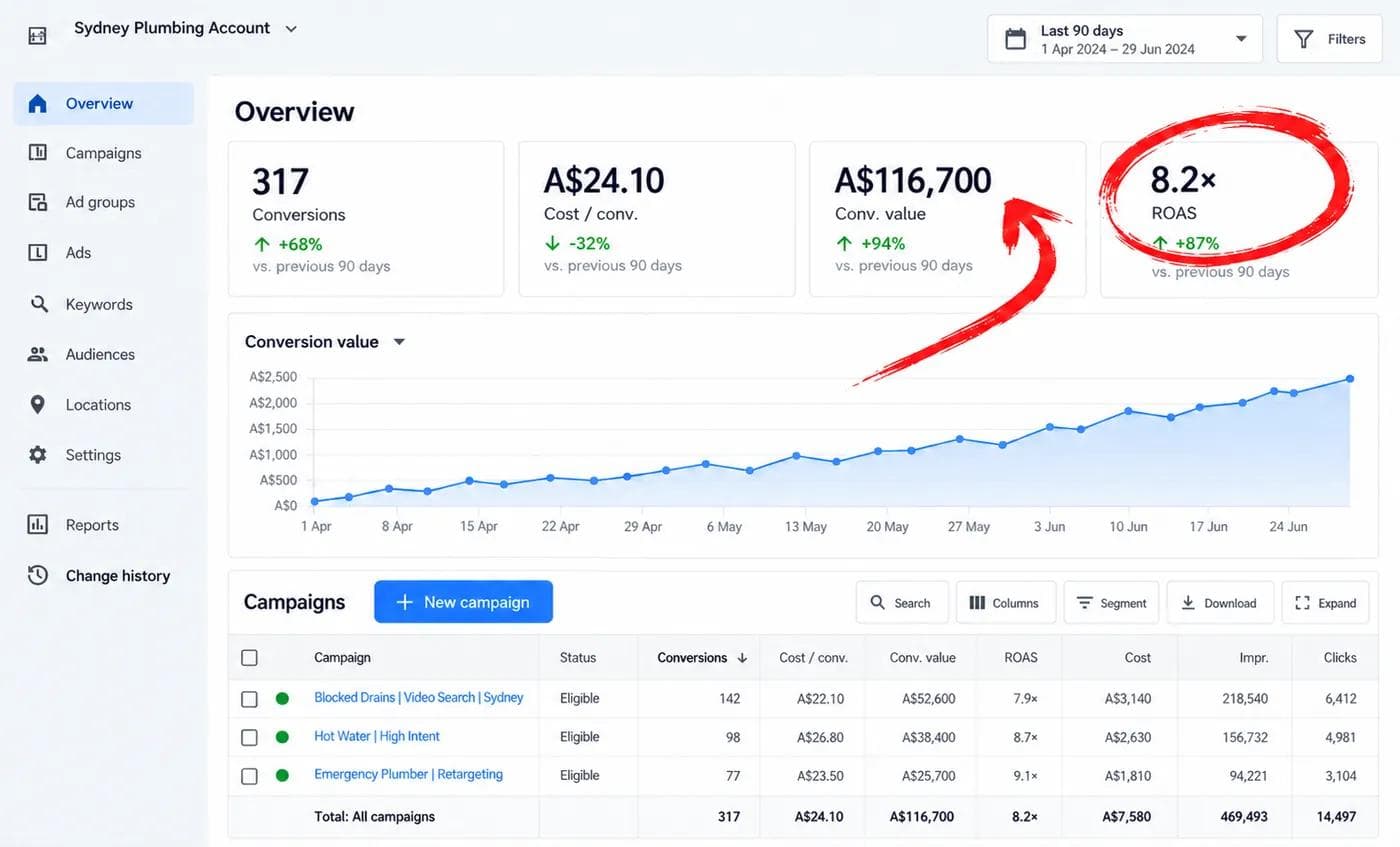Click the Overview home icon
This screenshot has height=847, width=1400.
(x=38, y=103)
